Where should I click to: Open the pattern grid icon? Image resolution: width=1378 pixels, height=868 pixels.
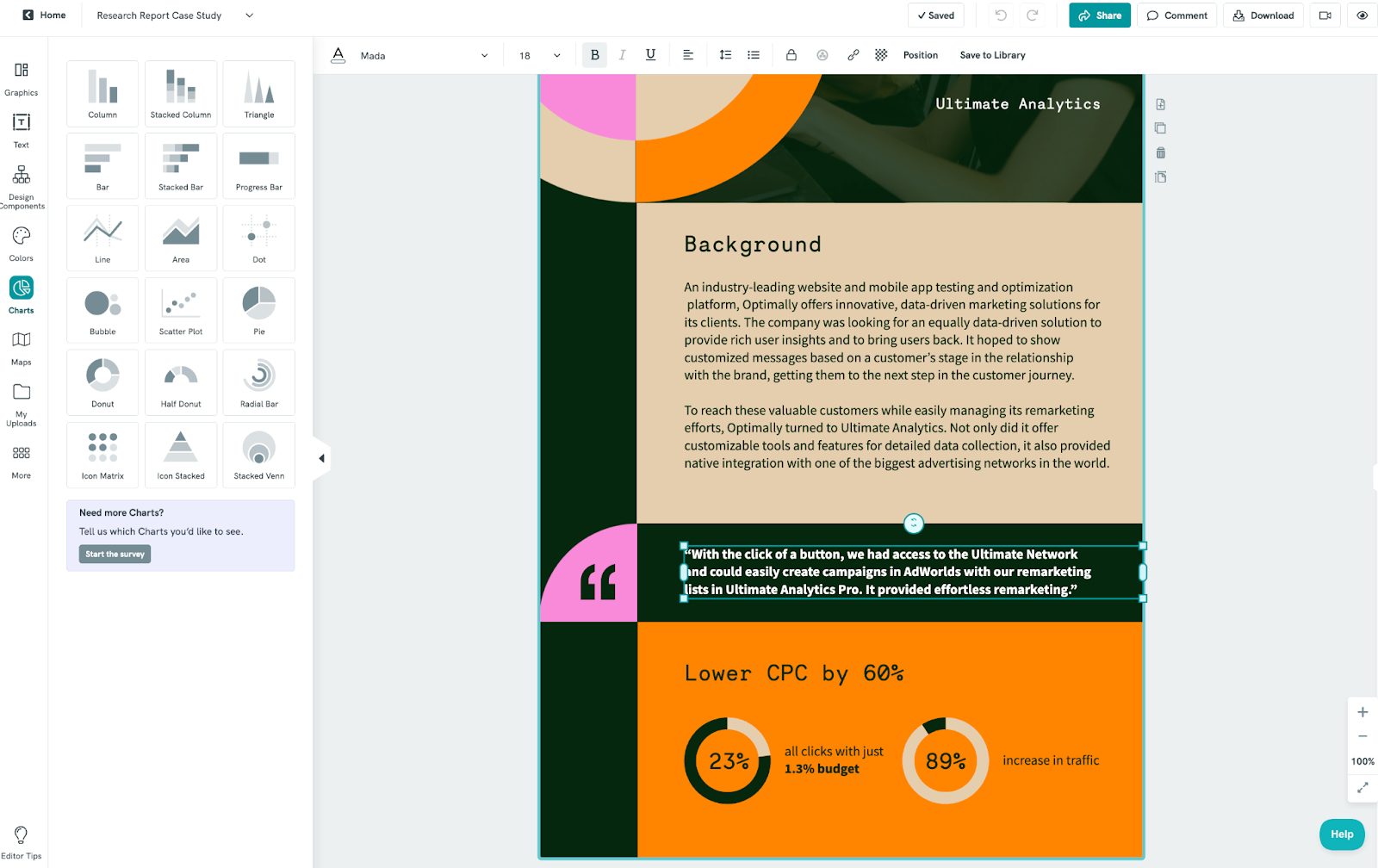881,55
